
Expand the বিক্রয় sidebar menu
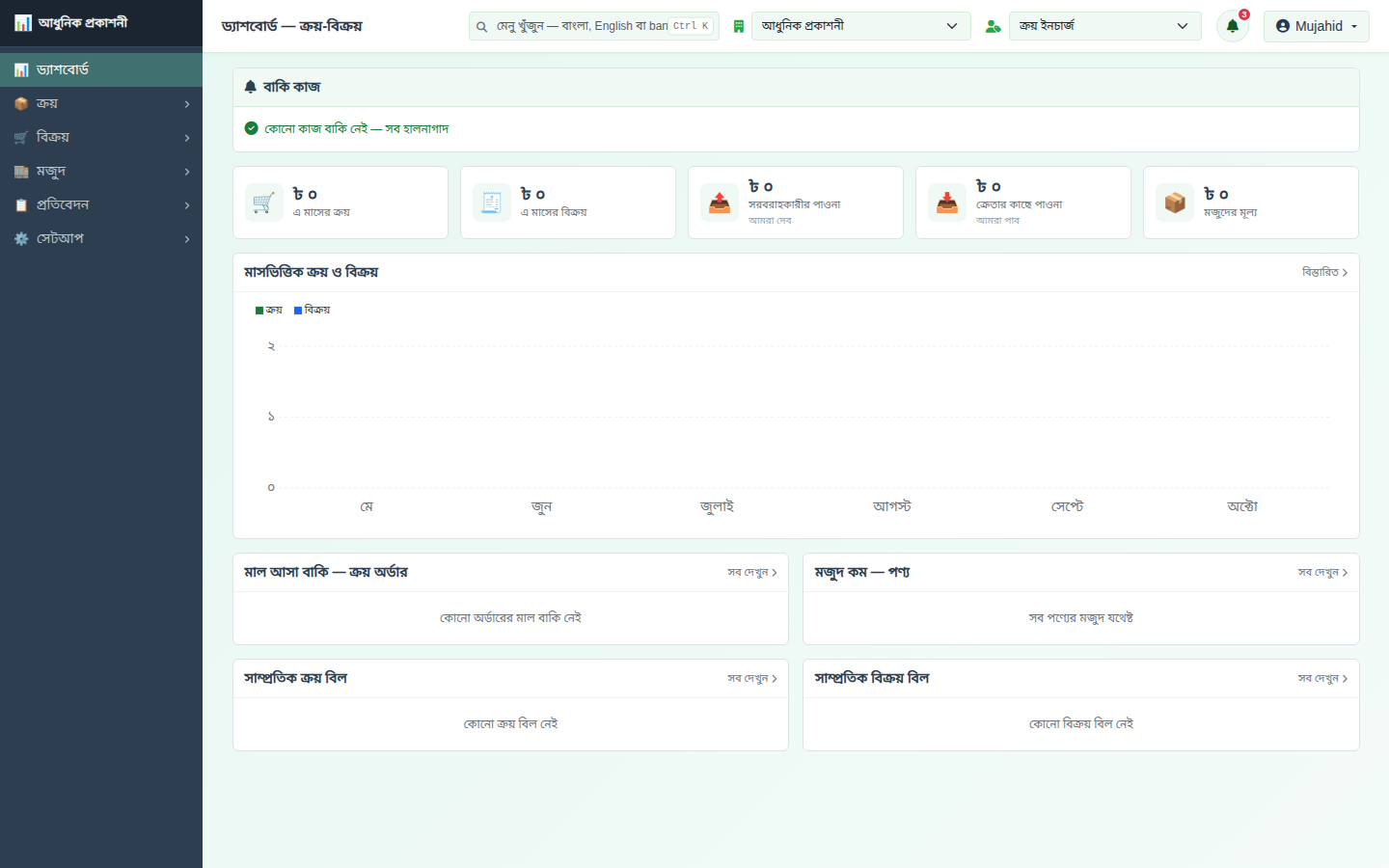(x=101, y=138)
